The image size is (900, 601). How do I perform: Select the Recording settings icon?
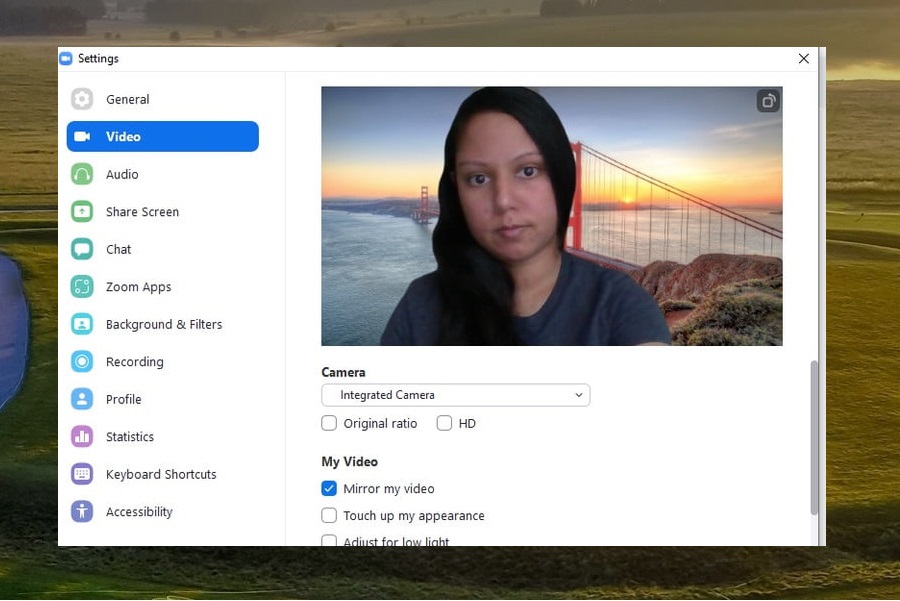point(81,361)
